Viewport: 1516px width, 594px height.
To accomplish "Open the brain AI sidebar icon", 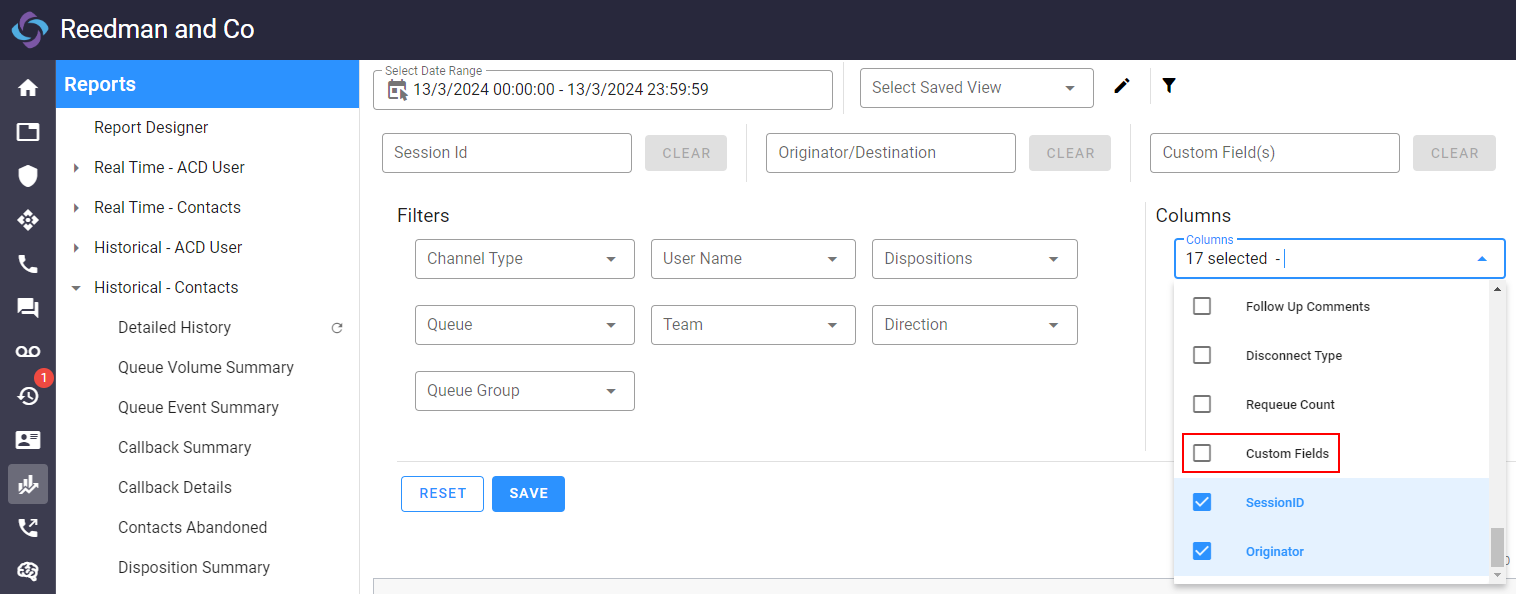I will tap(28, 571).
